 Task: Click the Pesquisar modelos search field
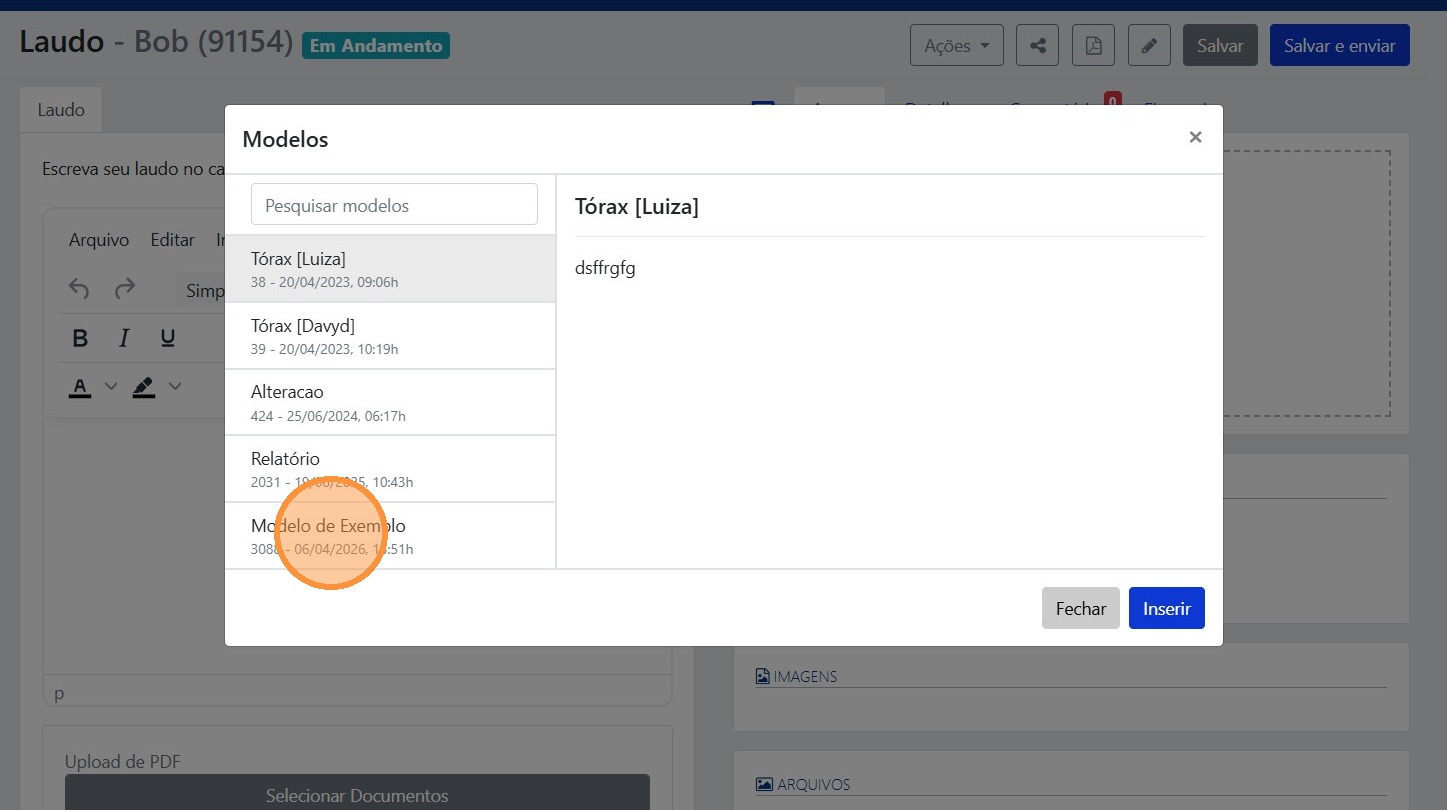coord(394,205)
